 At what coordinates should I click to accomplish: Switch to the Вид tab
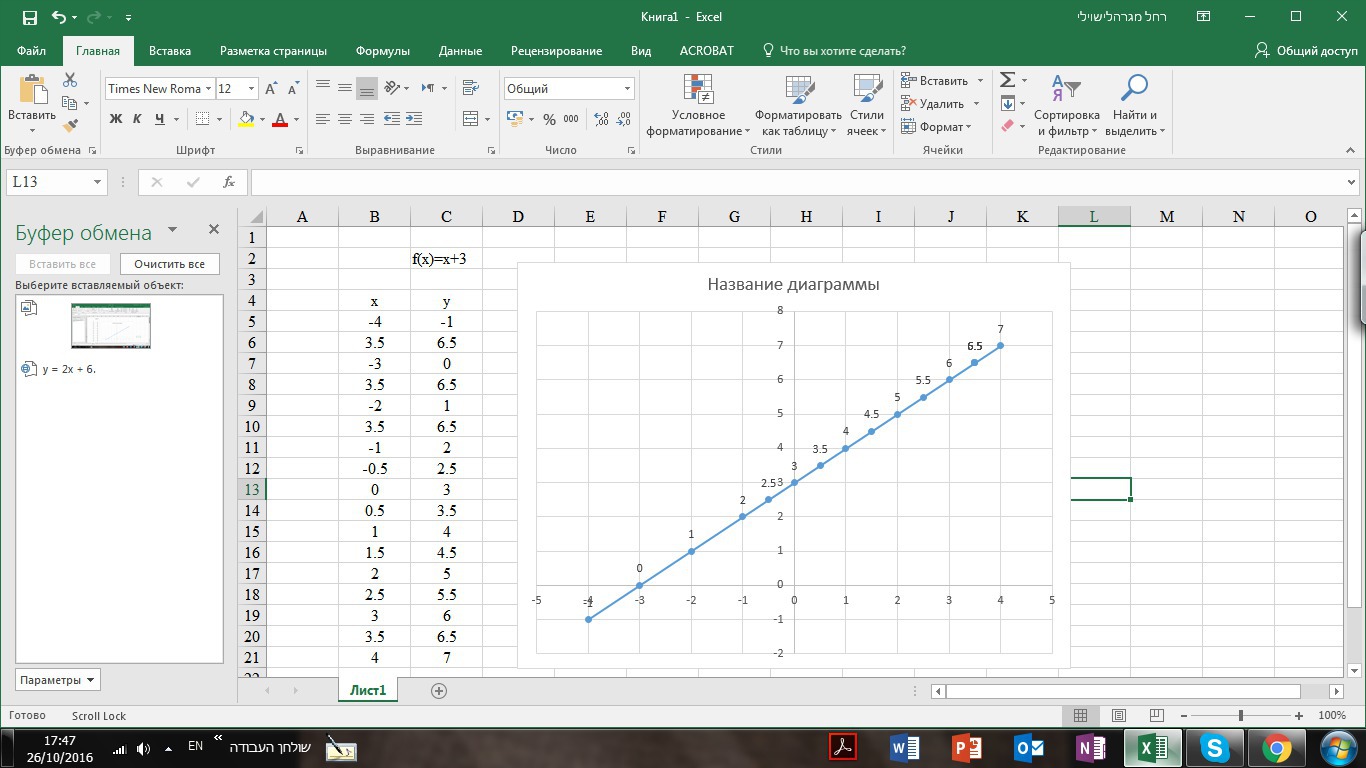coord(641,51)
